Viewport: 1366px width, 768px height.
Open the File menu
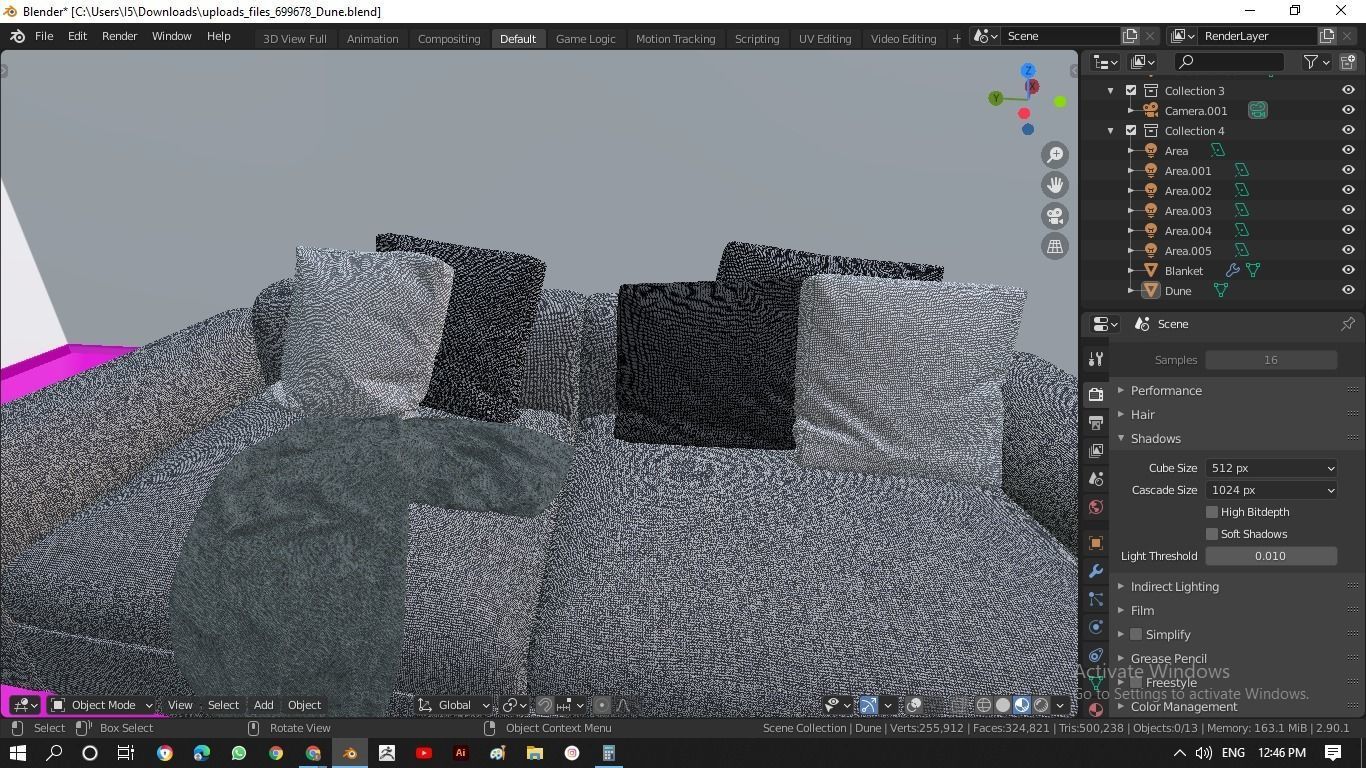pyautogui.click(x=44, y=36)
